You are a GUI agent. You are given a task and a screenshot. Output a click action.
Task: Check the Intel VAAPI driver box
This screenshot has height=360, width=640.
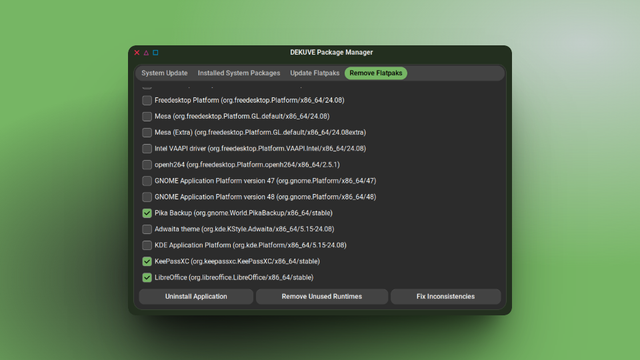147,149
